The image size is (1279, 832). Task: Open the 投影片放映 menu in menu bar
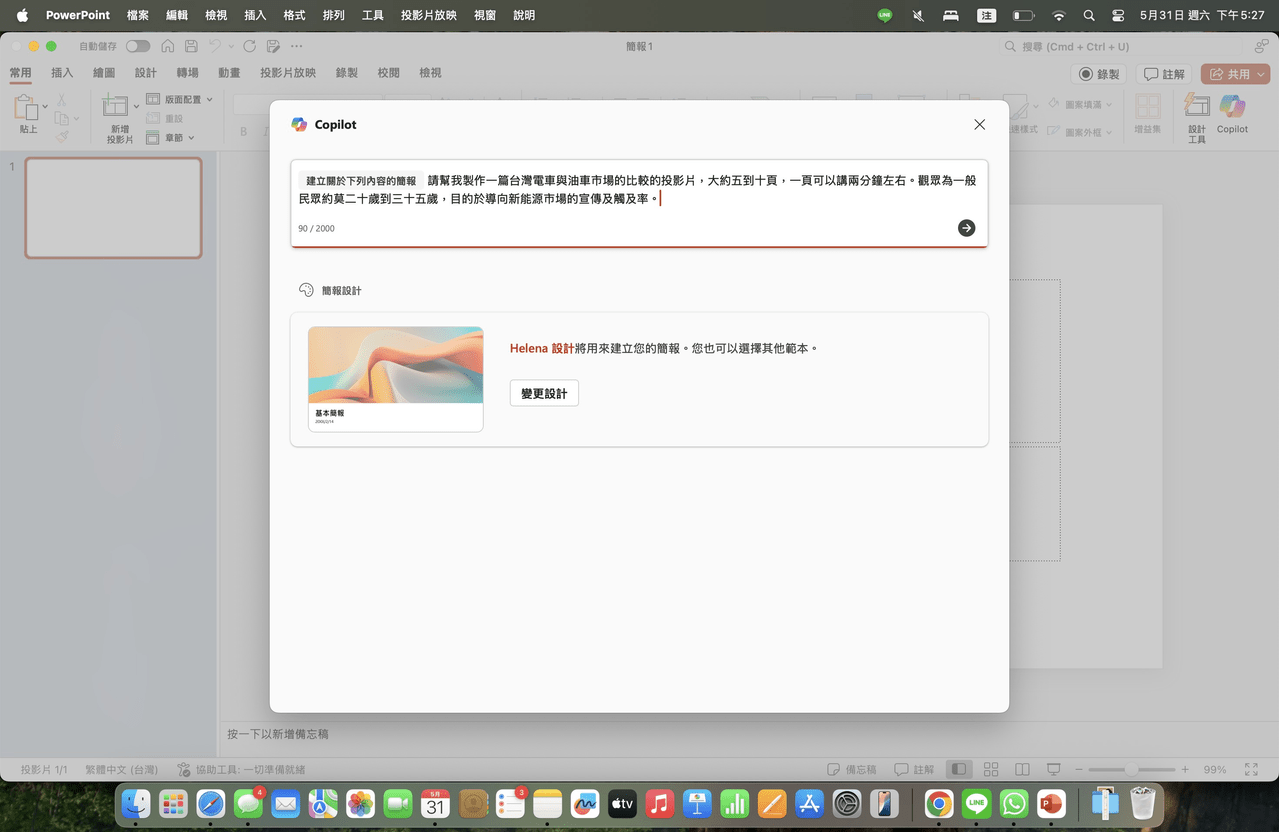[x=429, y=16]
